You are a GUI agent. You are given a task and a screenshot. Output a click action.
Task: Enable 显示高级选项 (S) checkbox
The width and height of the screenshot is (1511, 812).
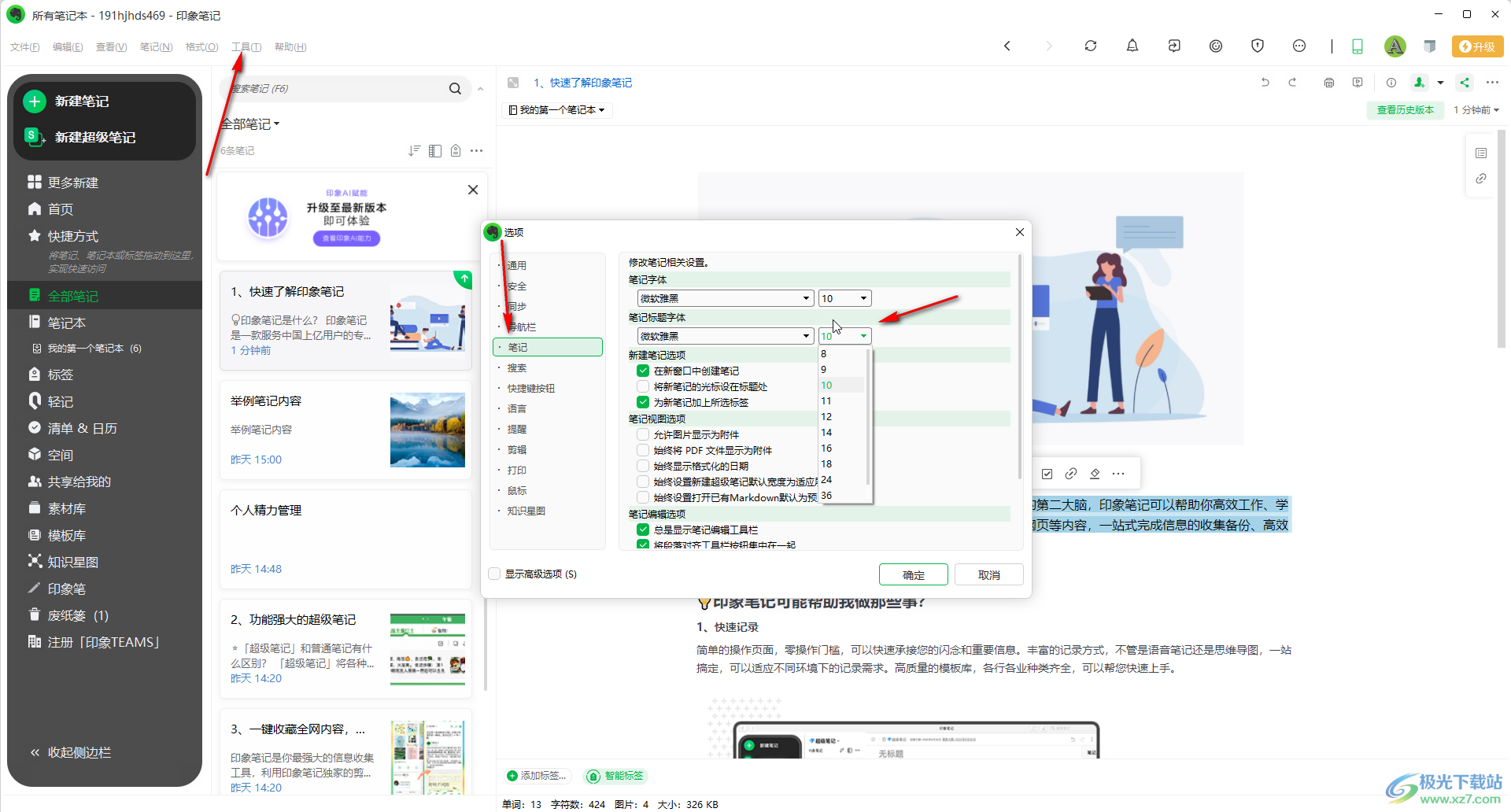494,574
